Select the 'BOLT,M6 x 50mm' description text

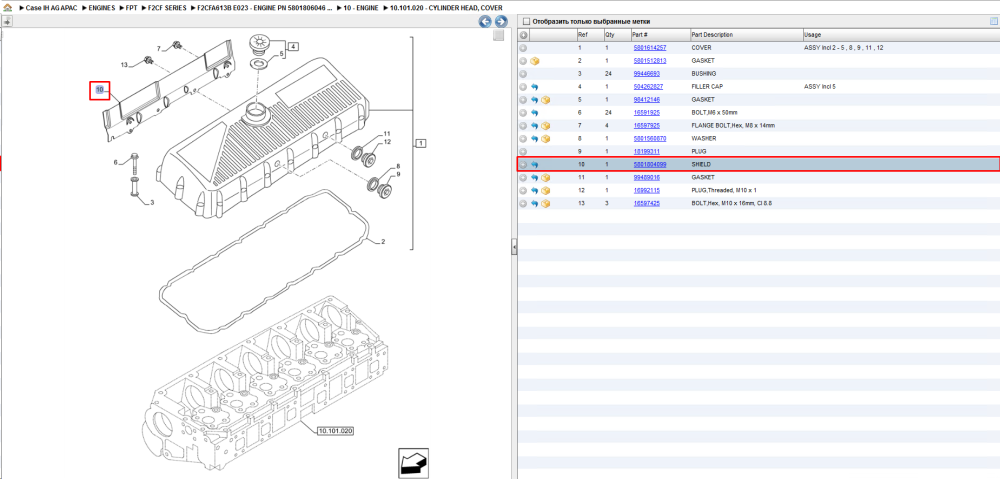pos(714,113)
